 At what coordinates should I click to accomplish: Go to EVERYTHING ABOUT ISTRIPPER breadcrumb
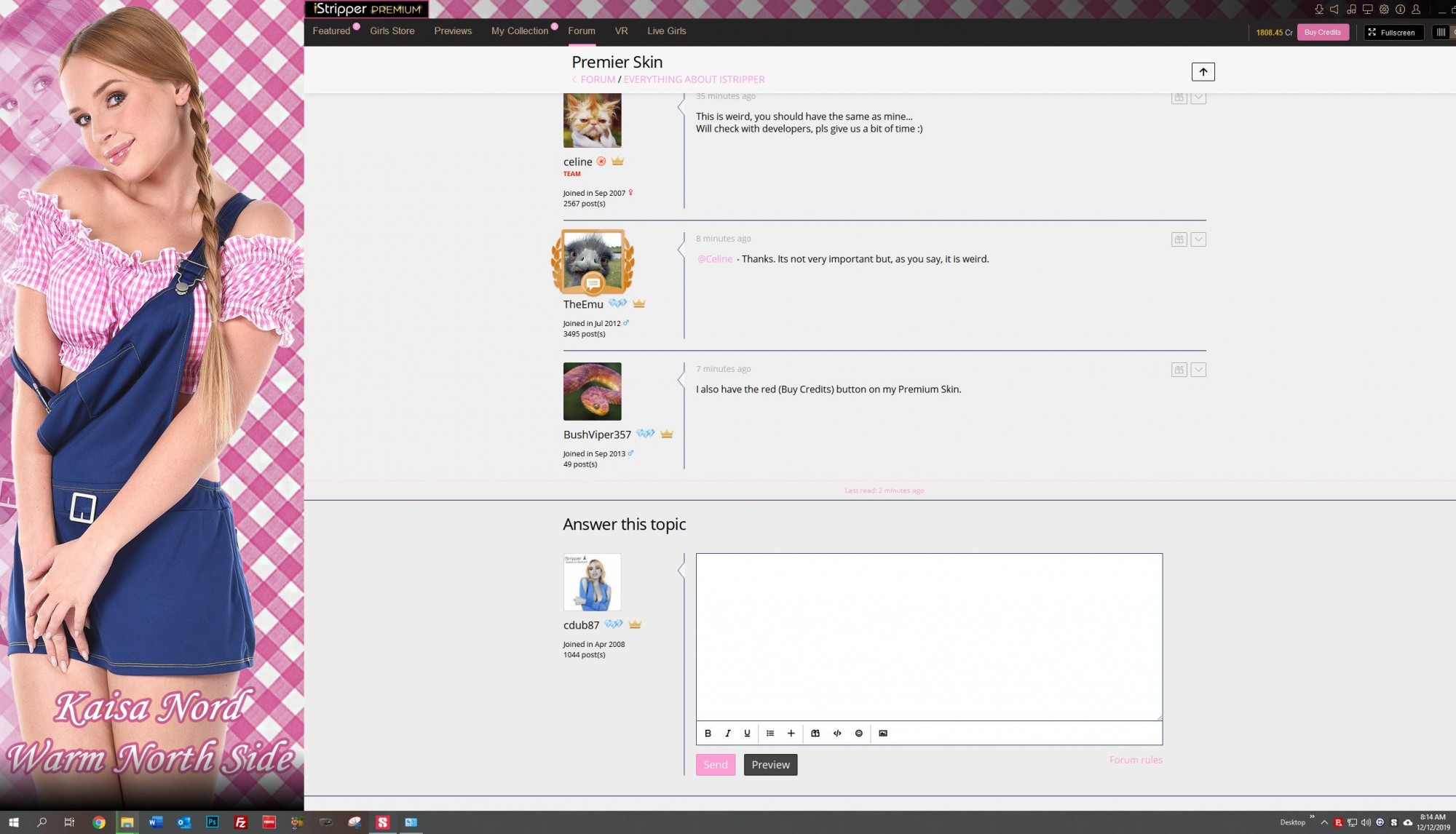pyautogui.click(x=694, y=79)
